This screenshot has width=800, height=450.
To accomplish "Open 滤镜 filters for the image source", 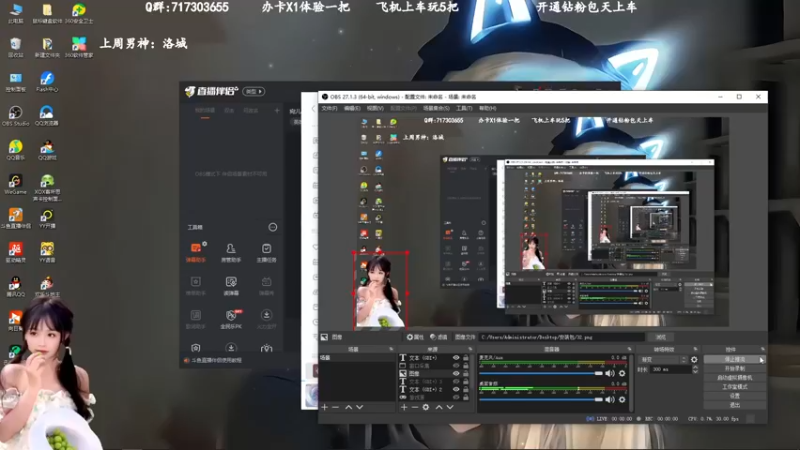I will tap(439, 337).
